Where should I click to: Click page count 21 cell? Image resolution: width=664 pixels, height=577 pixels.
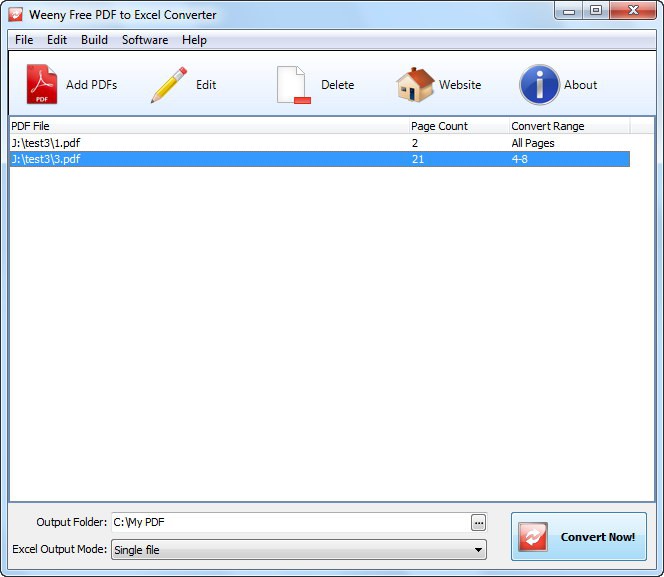[x=418, y=159]
